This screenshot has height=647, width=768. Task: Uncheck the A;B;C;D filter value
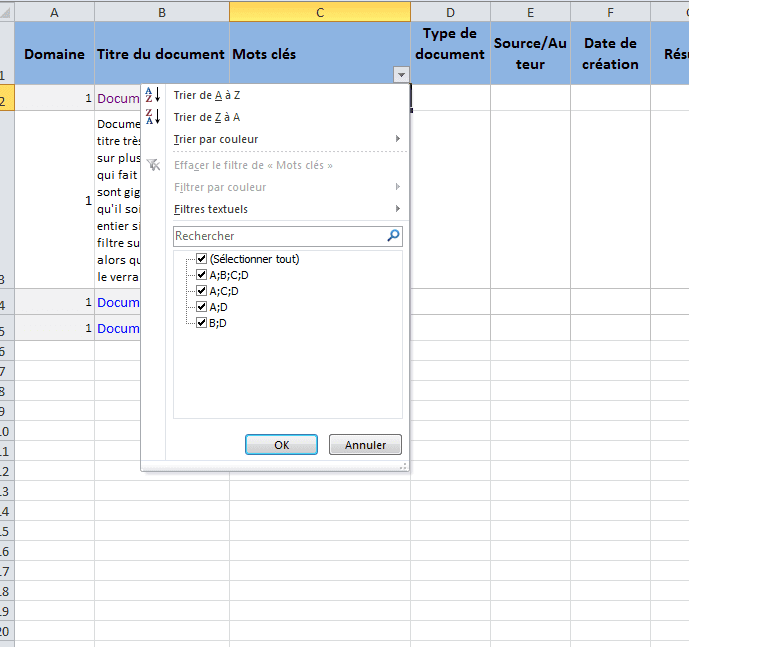click(x=202, y=275)
